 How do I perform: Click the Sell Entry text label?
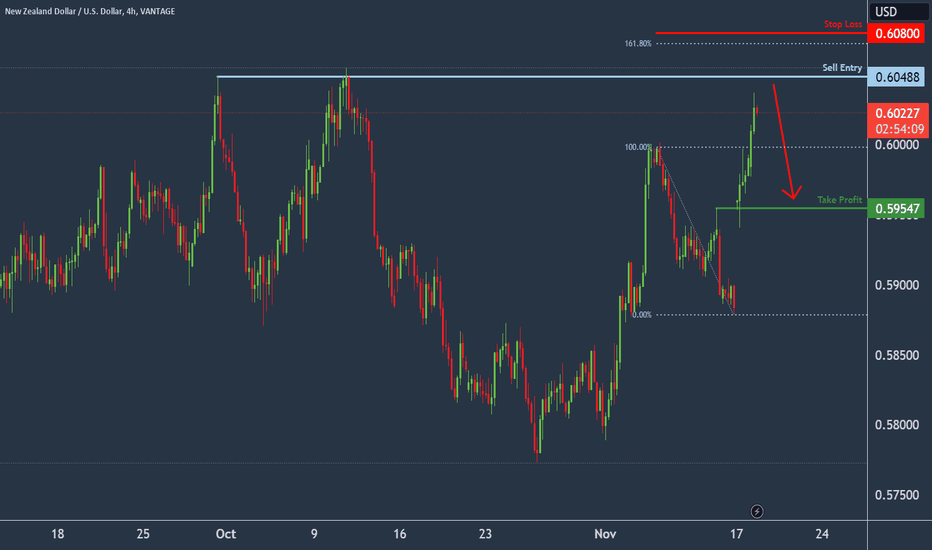coord(842,68)
